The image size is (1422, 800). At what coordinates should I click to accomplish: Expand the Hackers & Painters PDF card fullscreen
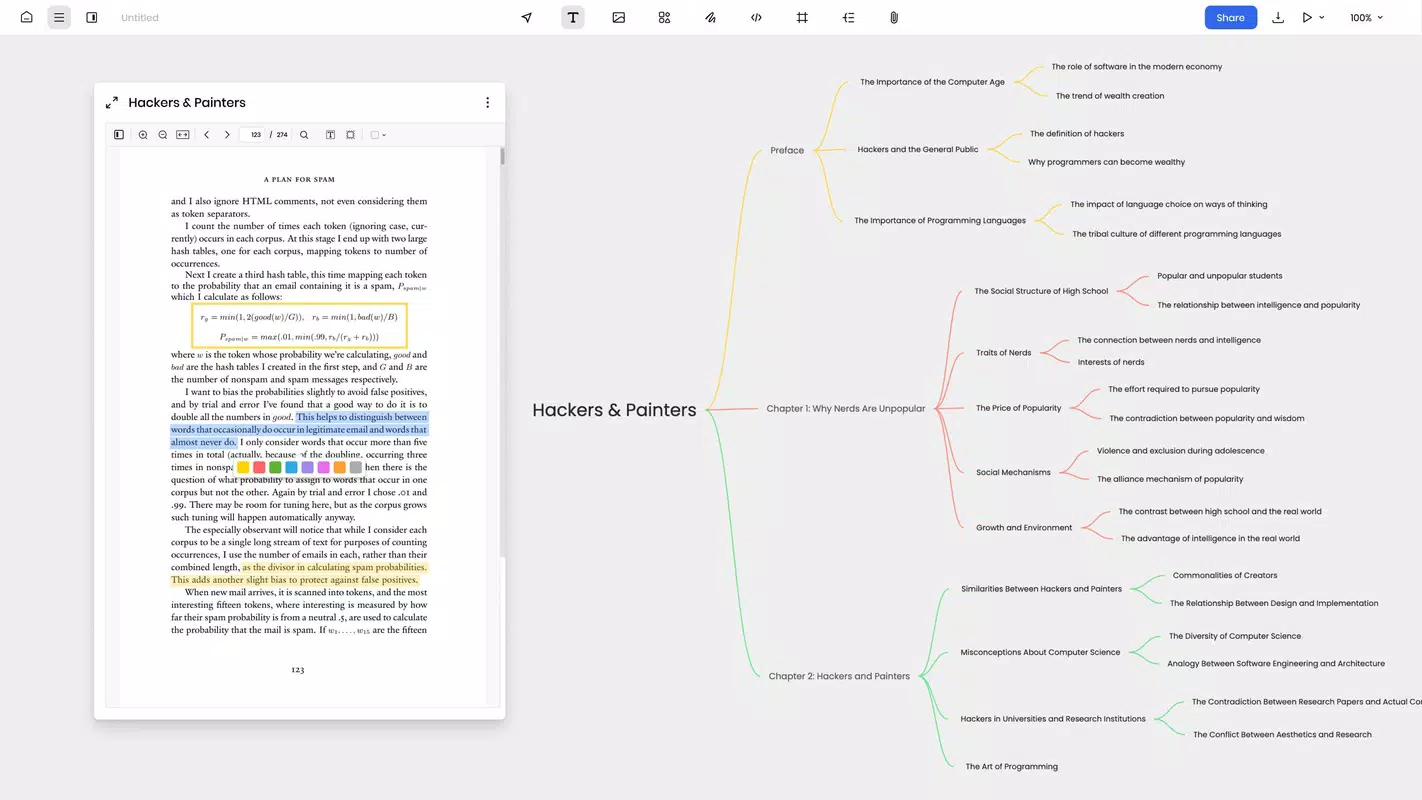point(112,102)
